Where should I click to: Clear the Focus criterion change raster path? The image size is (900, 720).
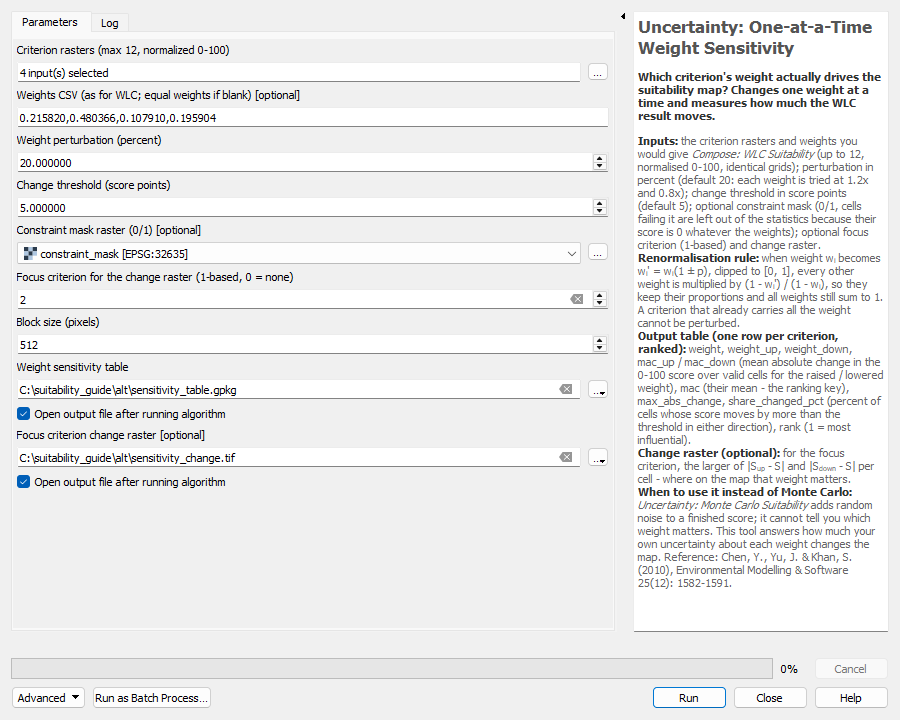pos(566,457)
